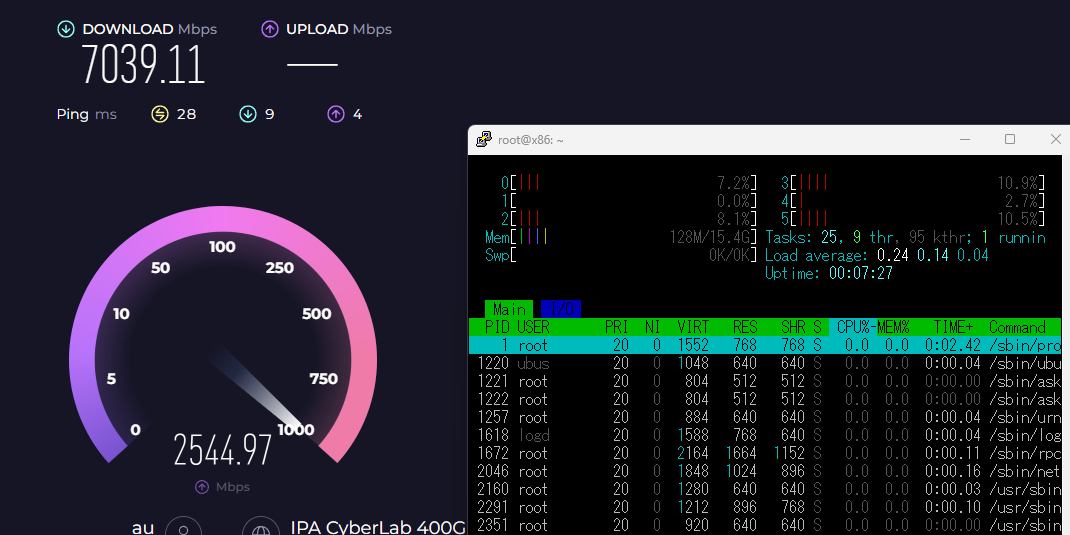Click the PuTTY icon in the terminal title bar
This screenshot has width=1070, height=535.
tap(484, 140)
